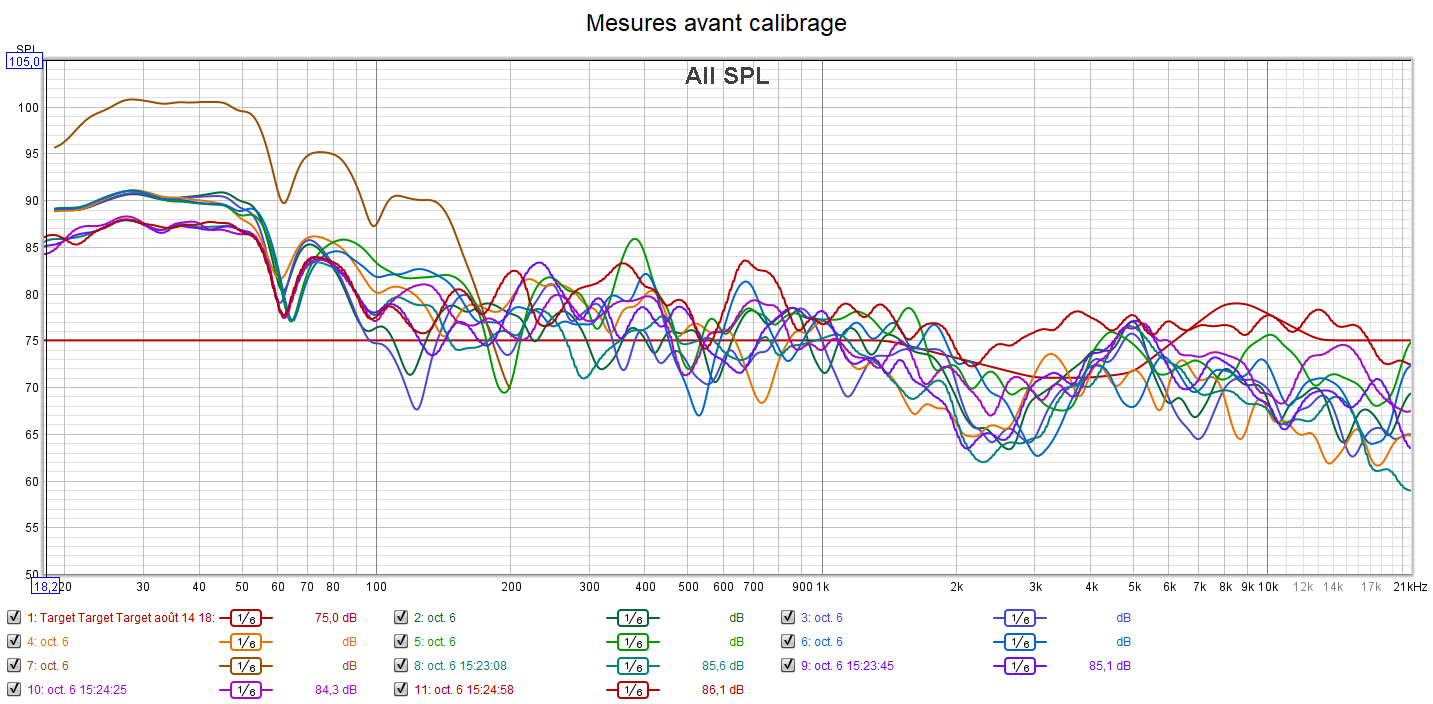
Task: Click the purple 1/6 smoothing icon for trace 9
Action: pyautogui.click(x=1019, y=666)
